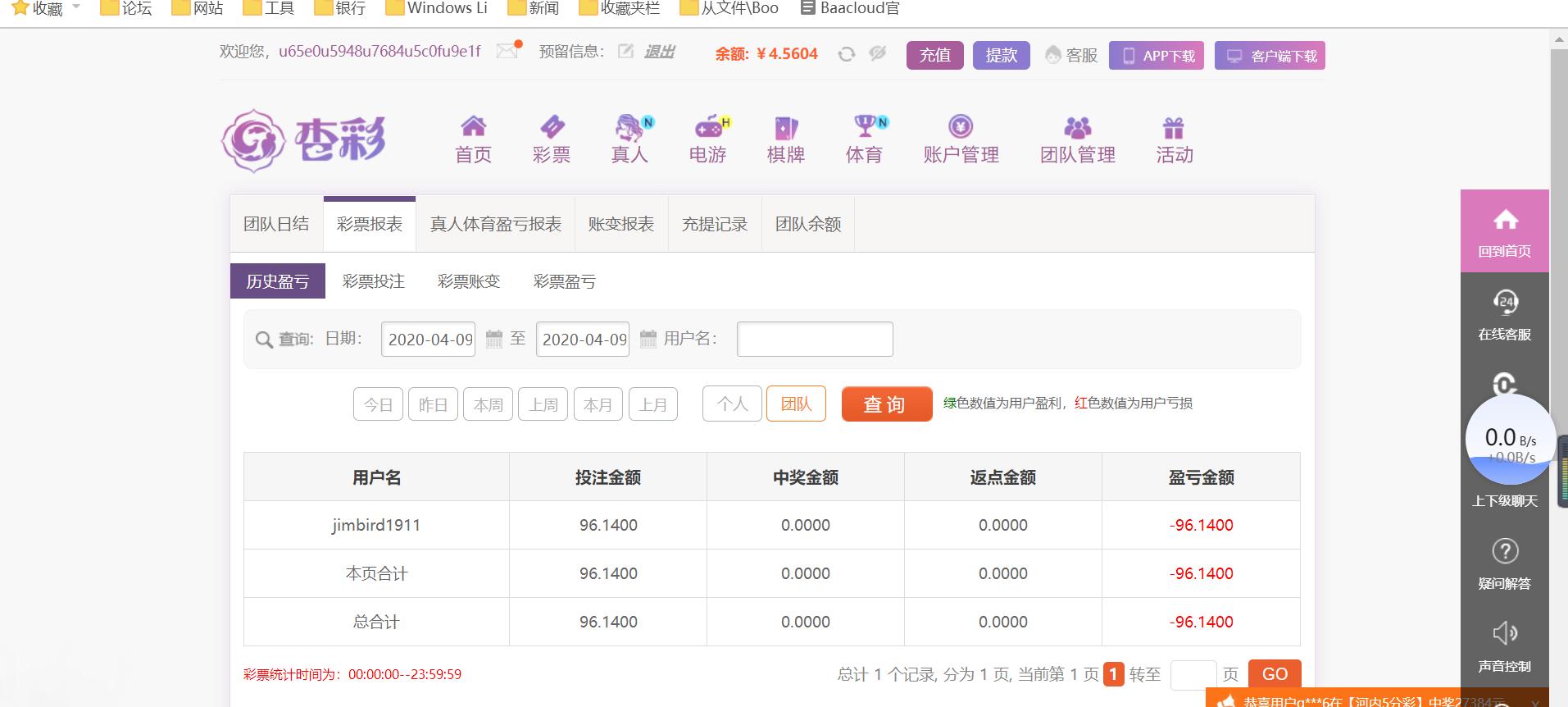Select 团队 query scope
1568x707 pixels.
point(796,404)
